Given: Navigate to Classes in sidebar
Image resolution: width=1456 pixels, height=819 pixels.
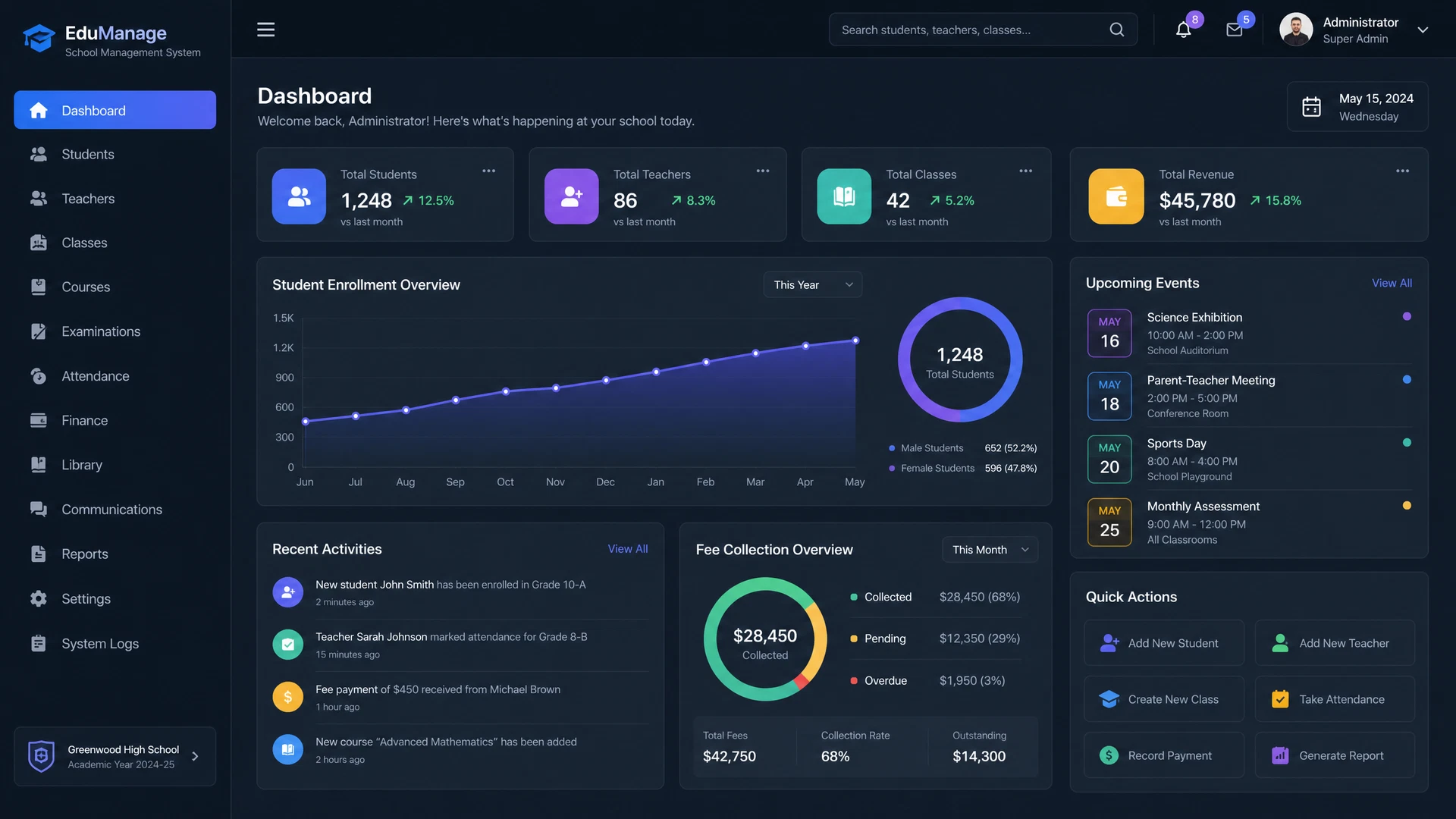Looking at the screenshot, I should [x=115, y=243].
